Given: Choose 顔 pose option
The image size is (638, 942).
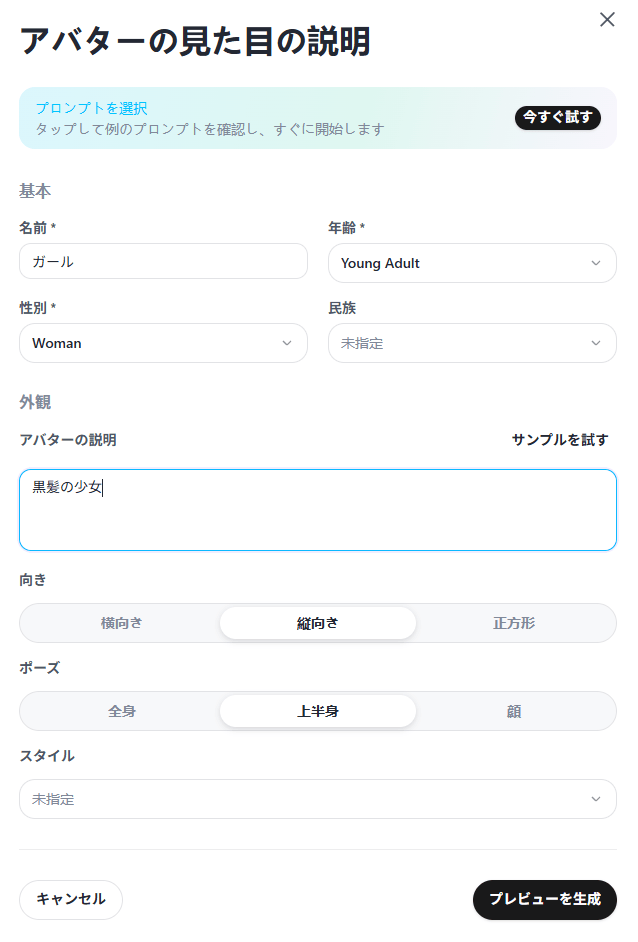Looking at the screenshot, I should [514, 711].
